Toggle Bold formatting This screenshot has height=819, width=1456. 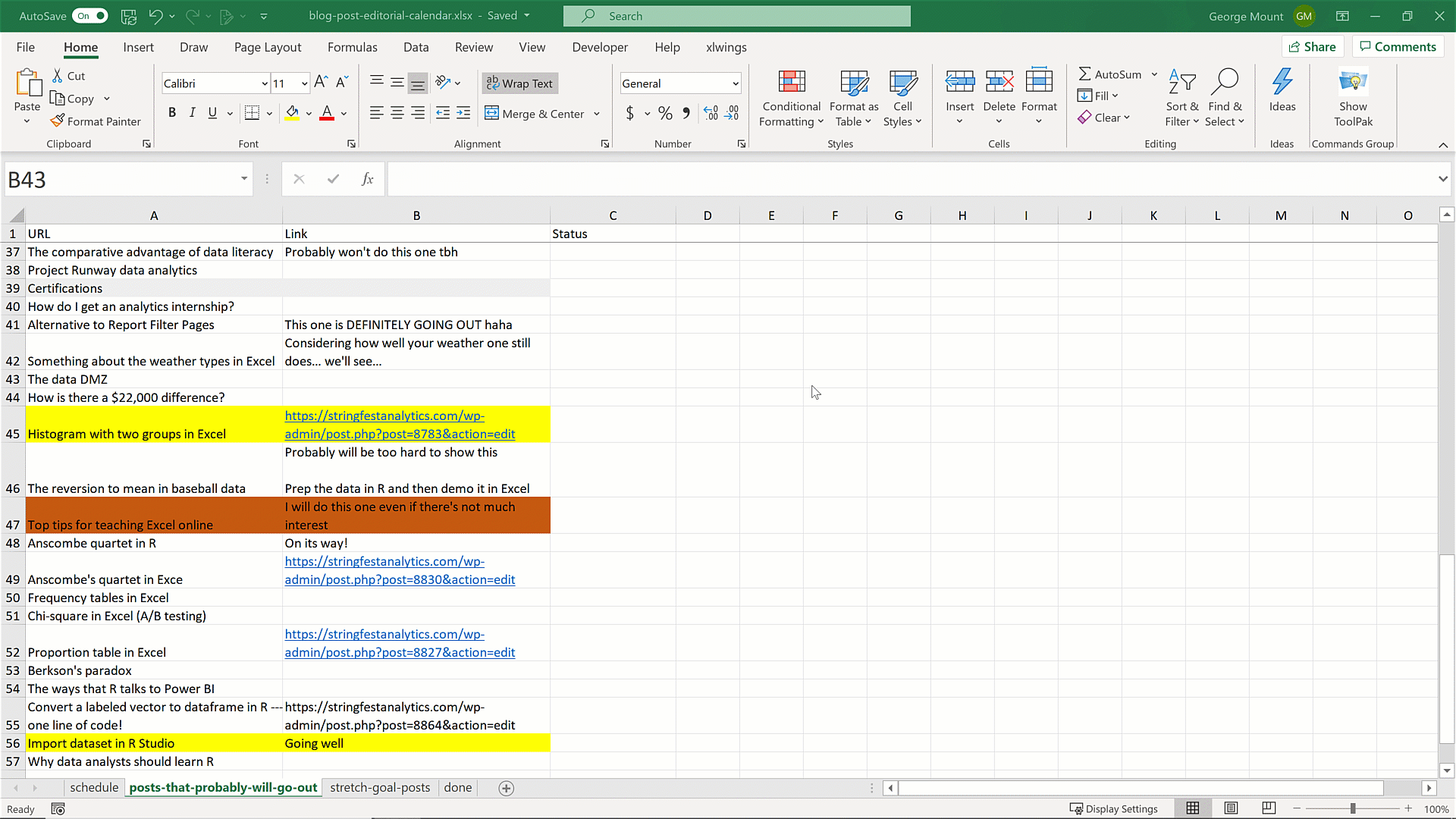pos(172,113)
